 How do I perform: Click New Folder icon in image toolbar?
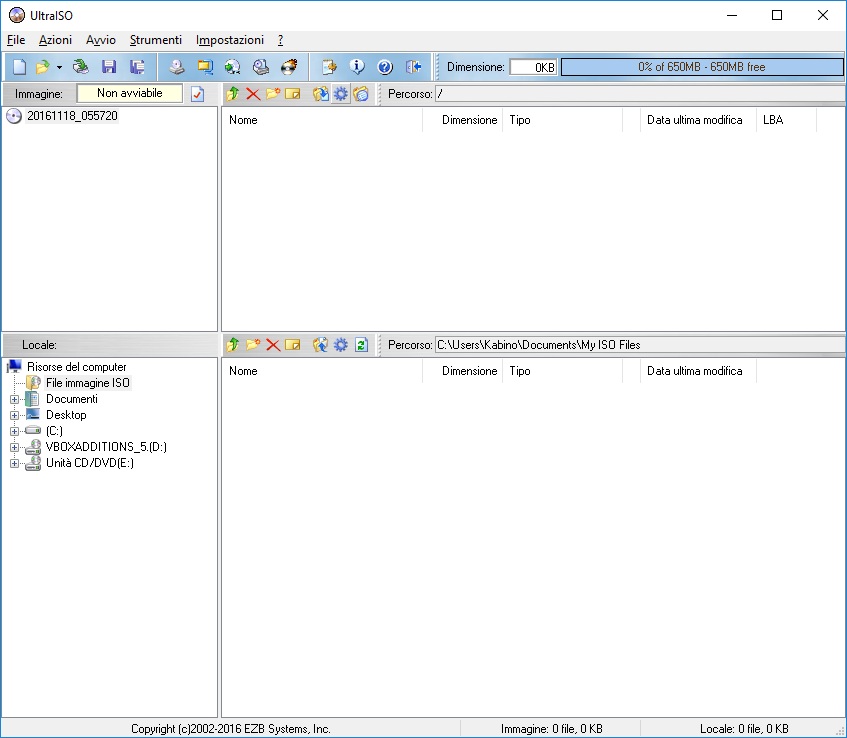(x=273, y=94)
